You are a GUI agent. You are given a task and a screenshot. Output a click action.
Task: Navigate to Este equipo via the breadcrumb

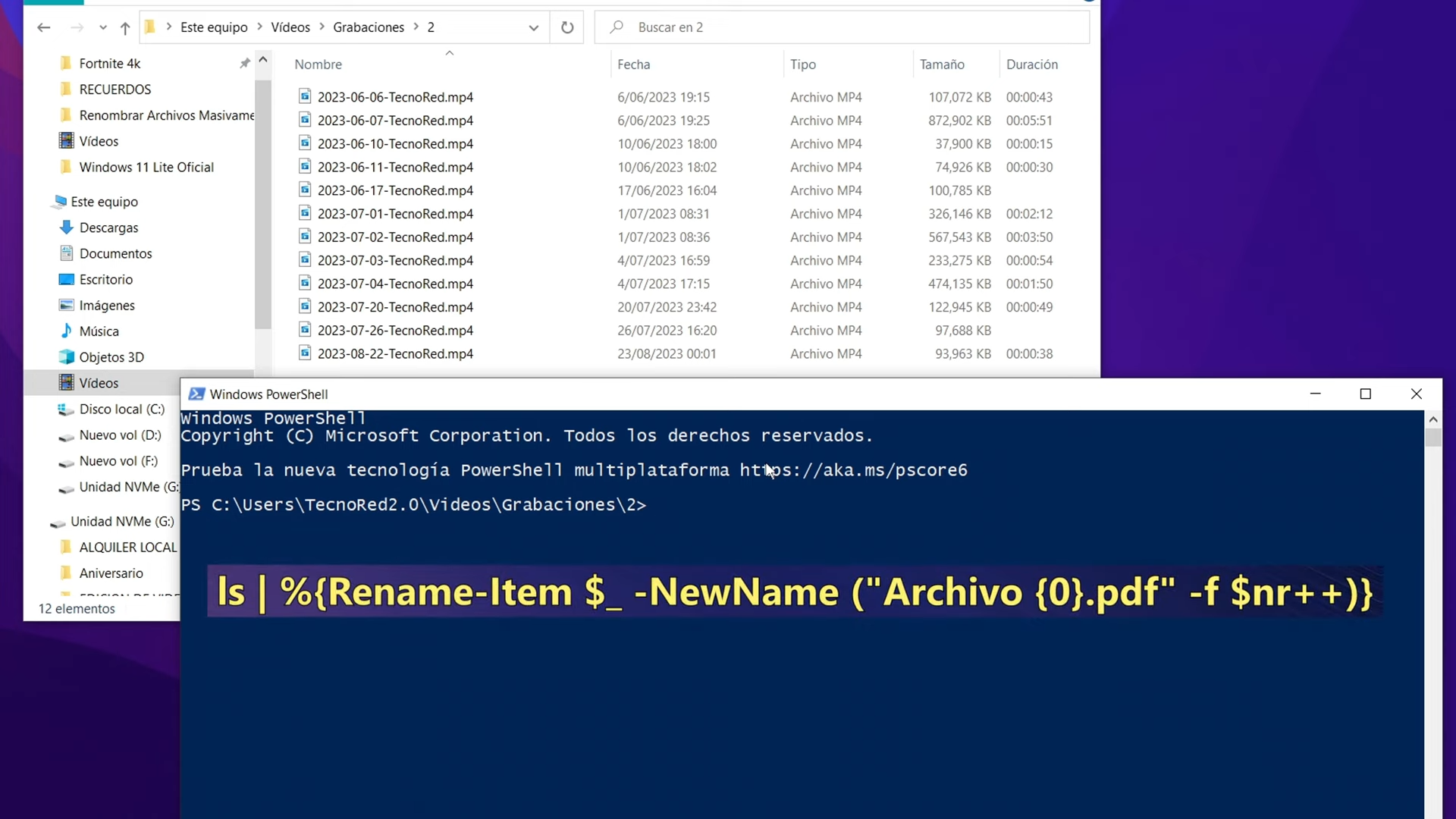click(214, 26)
